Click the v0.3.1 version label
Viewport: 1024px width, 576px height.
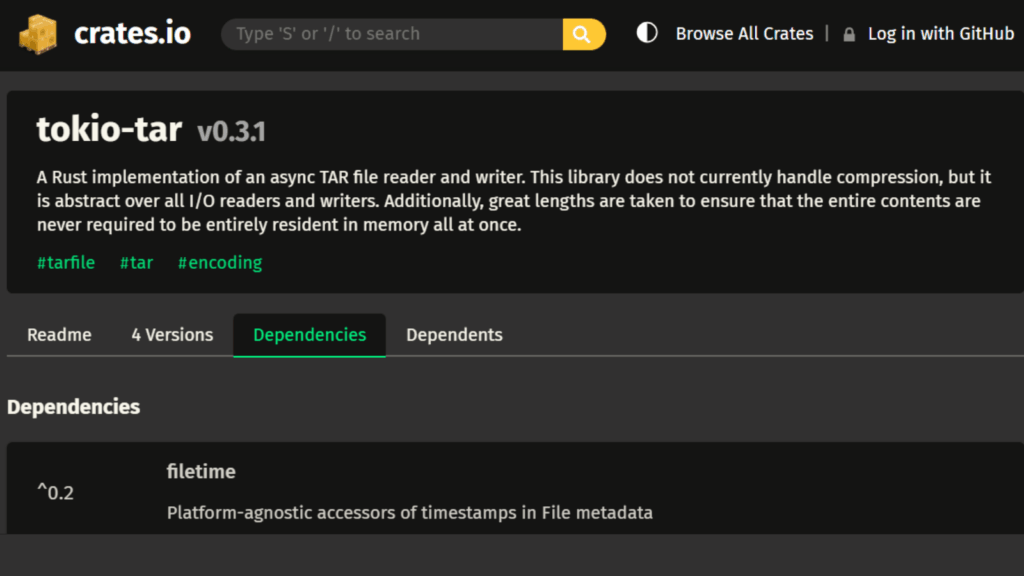coord(231,131)
